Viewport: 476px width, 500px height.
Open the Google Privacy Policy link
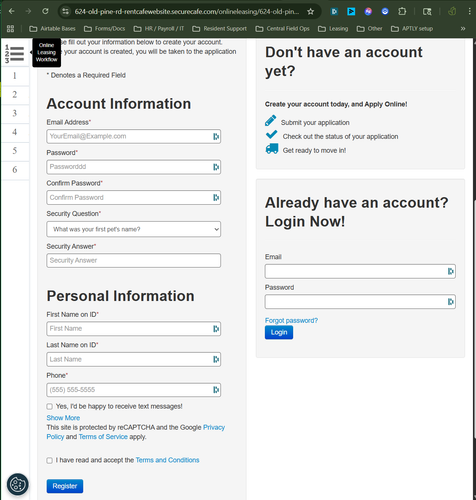coord(136,432)
